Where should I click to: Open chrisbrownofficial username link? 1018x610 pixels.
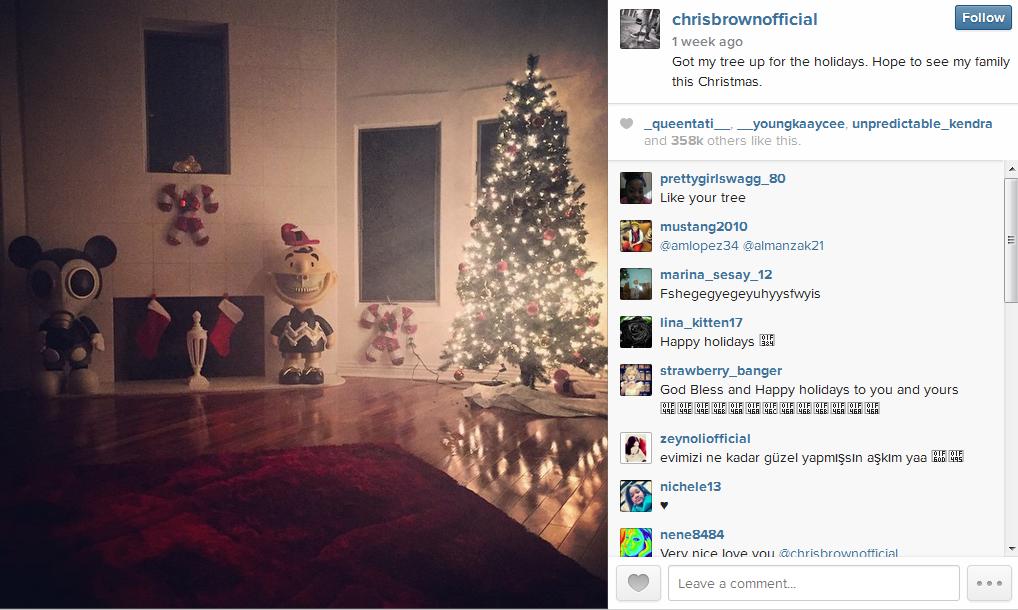745,19
